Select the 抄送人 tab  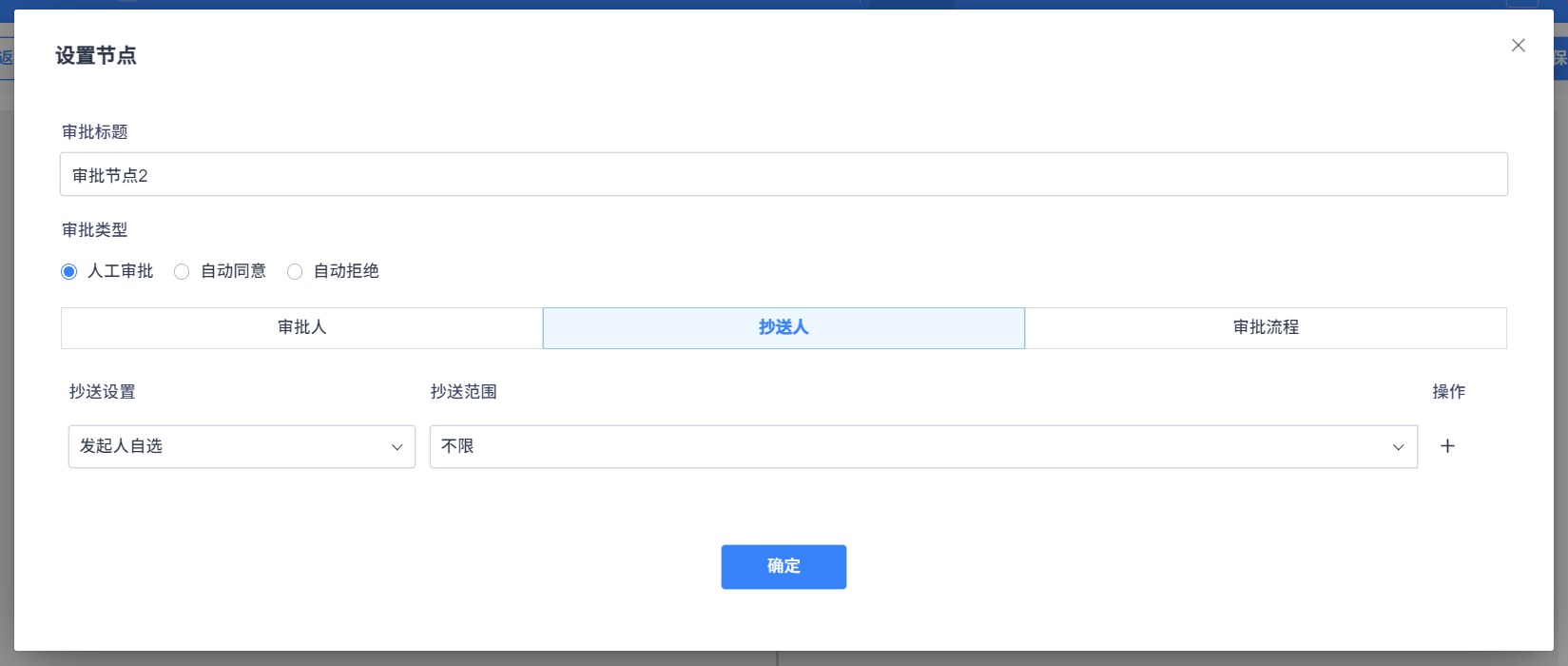pos(784,327)
